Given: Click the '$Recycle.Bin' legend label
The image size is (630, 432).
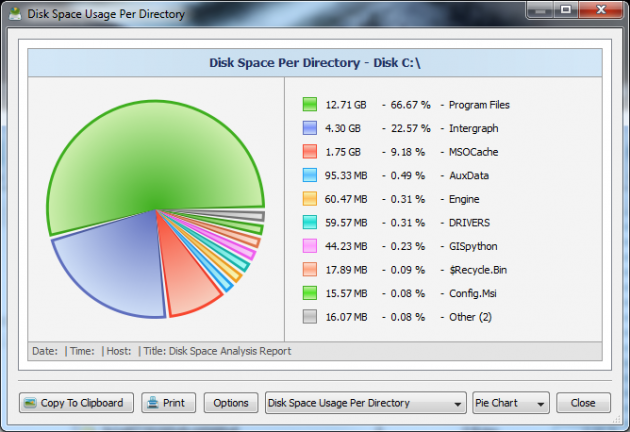Looking at the screenshot, I should (x=478, y=270).
